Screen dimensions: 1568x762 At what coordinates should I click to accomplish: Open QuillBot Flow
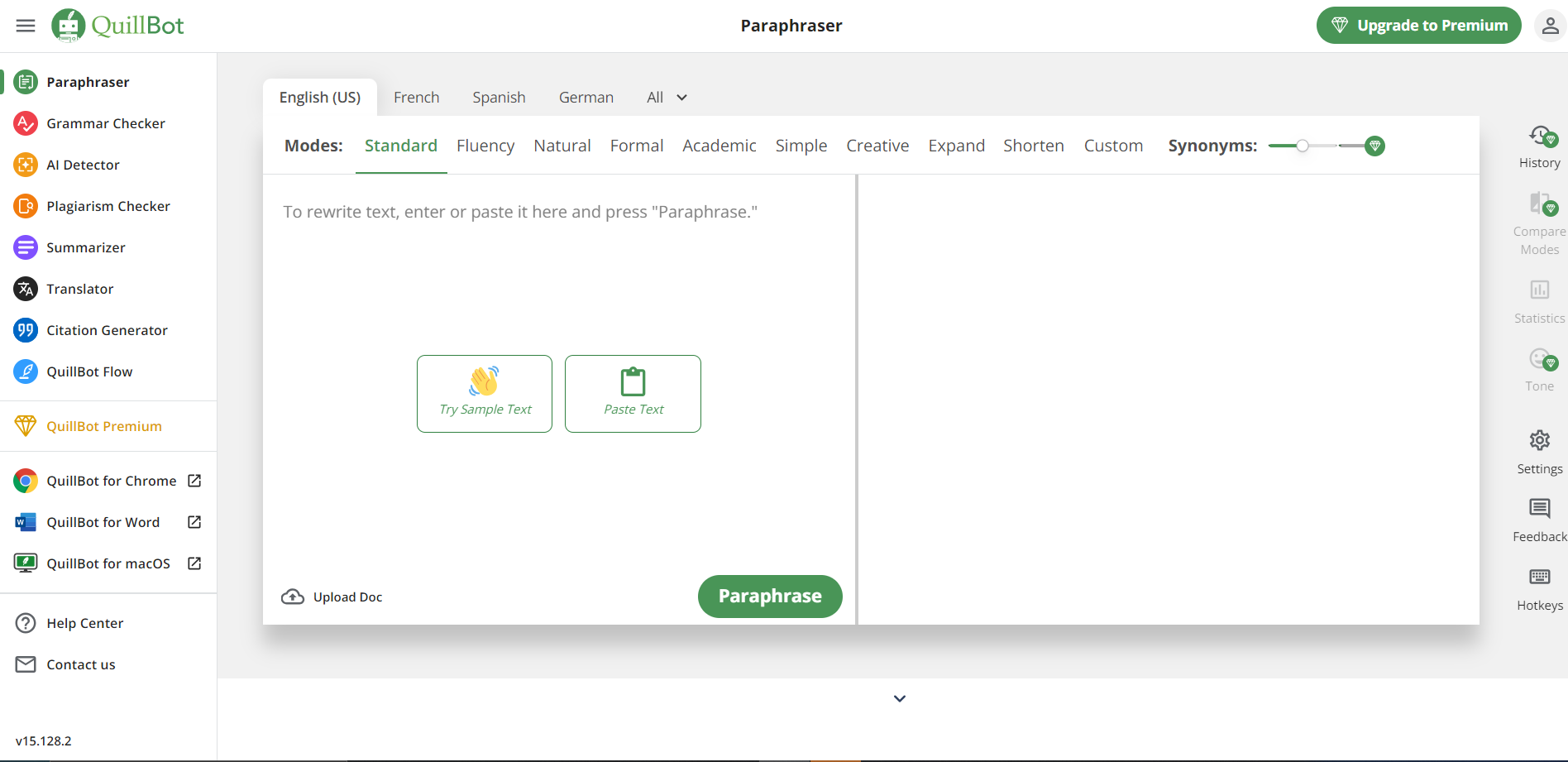(88, 371)
